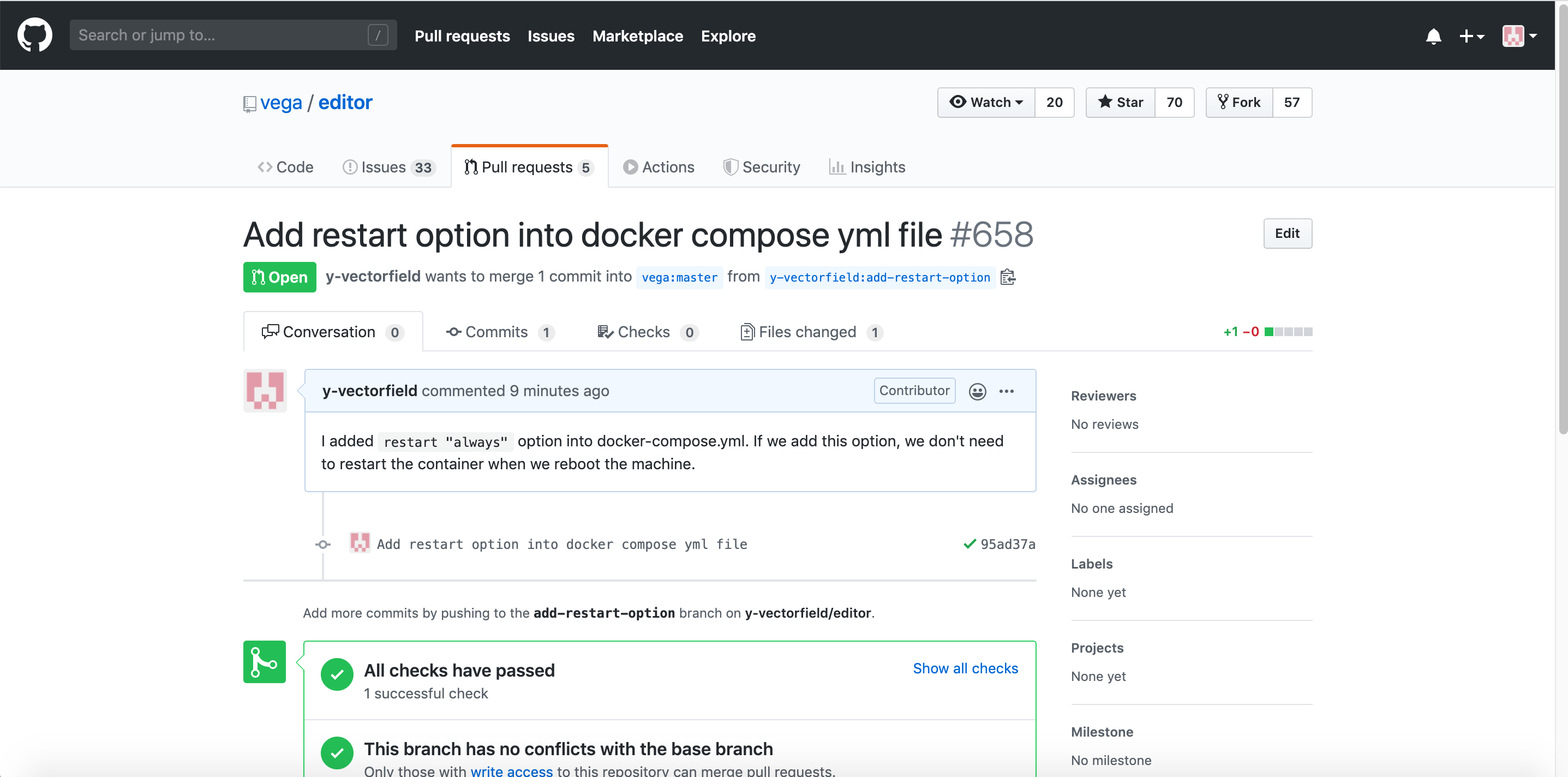Click the vega:master base branch label

tap(679, 277)
